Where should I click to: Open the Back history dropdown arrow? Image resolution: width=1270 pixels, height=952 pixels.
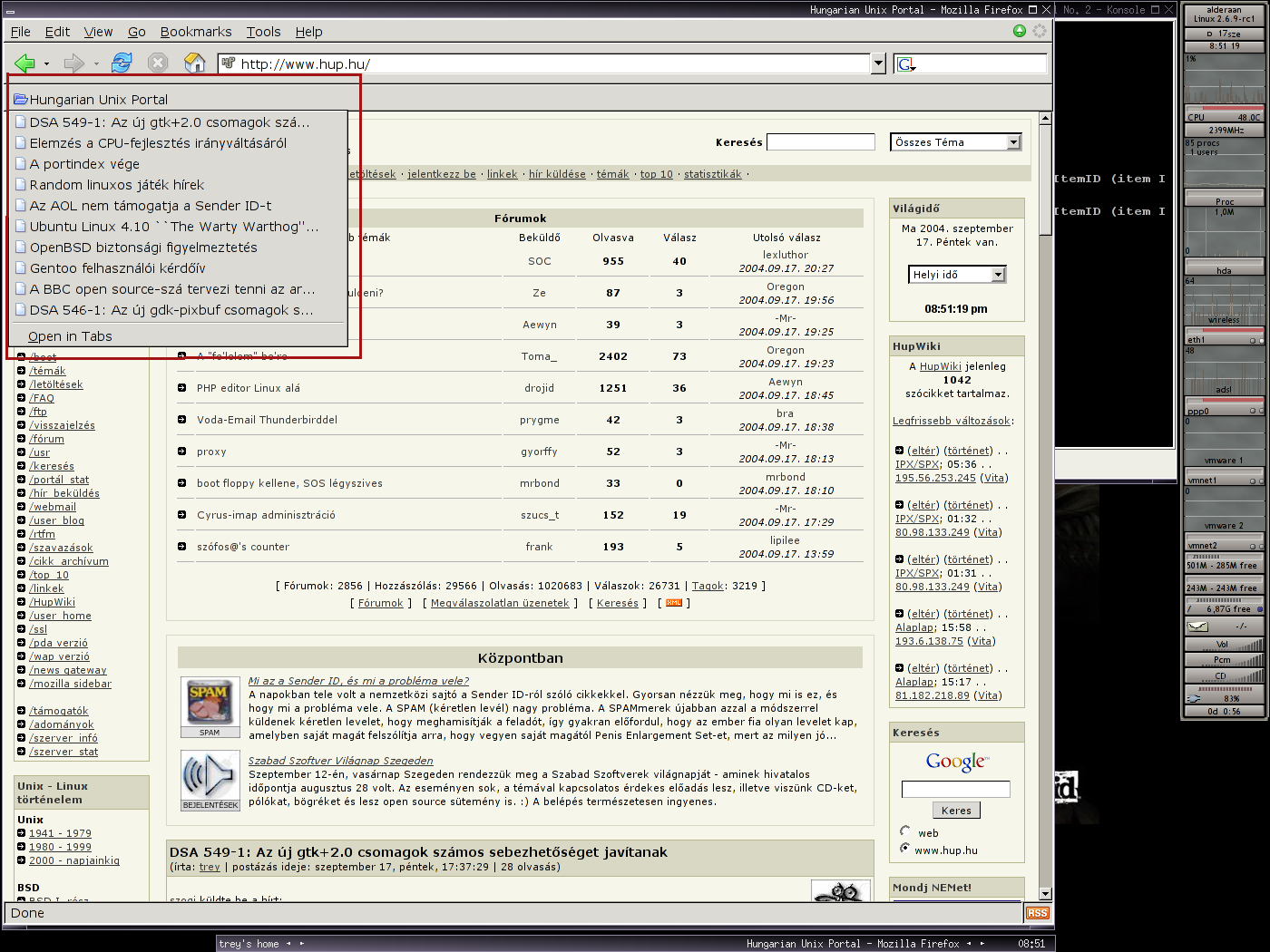(x=46, y=63)
